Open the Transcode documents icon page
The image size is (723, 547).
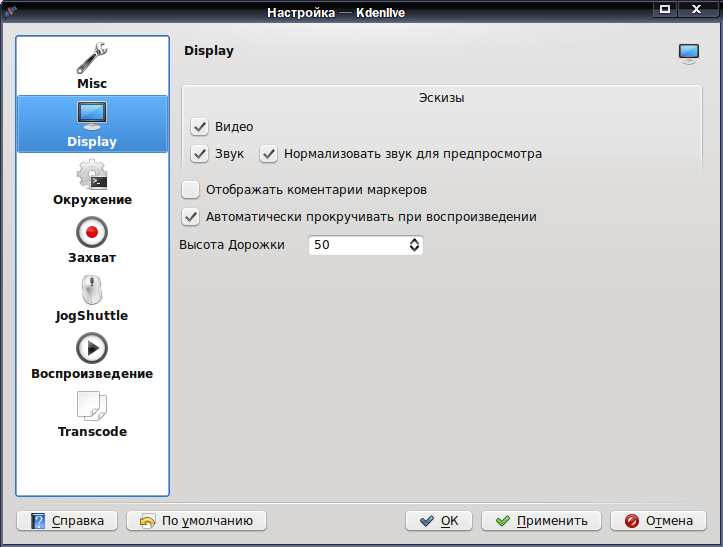tap(92, 406)
